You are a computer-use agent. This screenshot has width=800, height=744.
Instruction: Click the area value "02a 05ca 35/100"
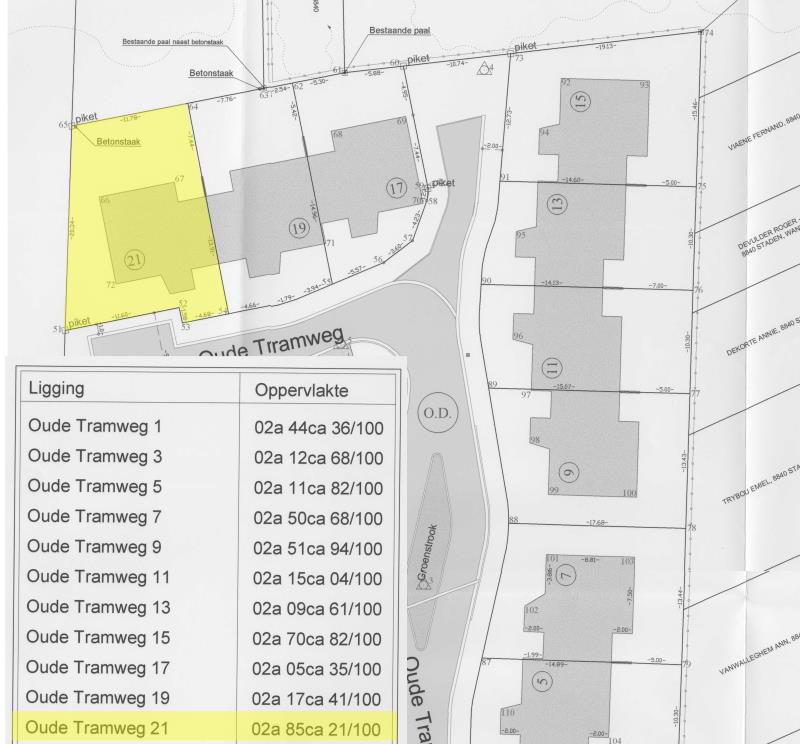317,669
